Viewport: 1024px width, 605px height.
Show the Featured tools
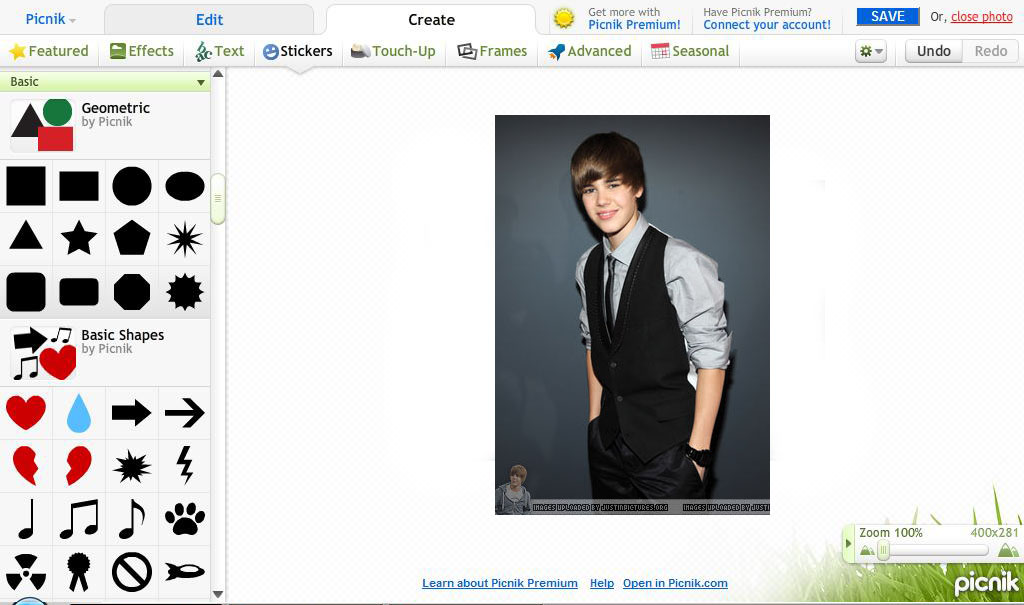point(49,51)
